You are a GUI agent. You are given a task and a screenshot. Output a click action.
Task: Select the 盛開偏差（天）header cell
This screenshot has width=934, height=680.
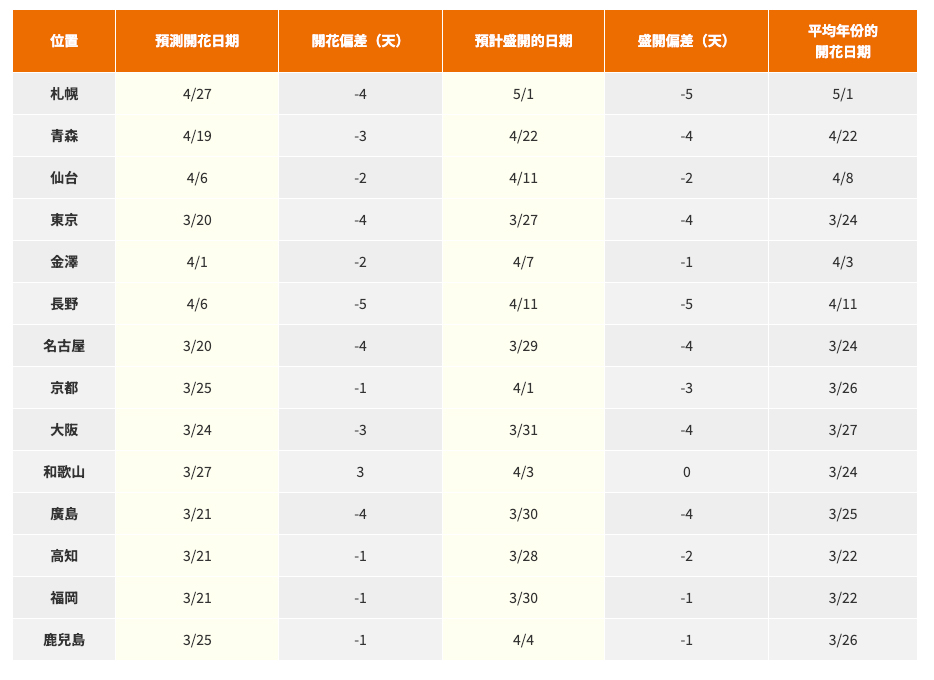686,41
